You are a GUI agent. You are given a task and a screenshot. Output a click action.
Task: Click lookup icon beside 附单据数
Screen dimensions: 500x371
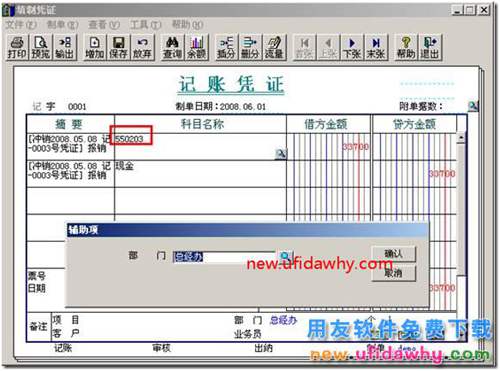tap(473, 106)
